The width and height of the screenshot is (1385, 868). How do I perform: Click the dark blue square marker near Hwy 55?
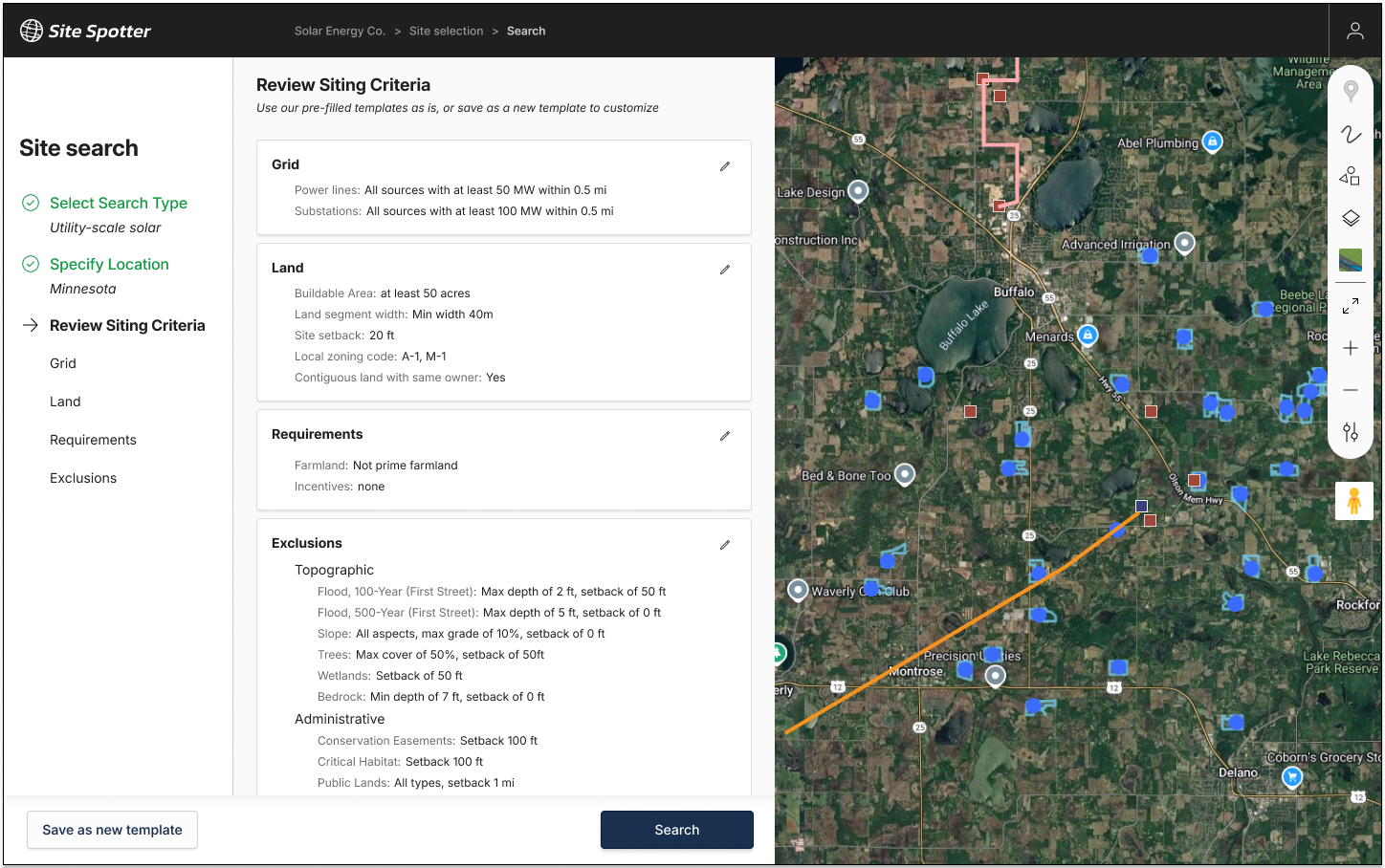click(x=1141, y=506)
